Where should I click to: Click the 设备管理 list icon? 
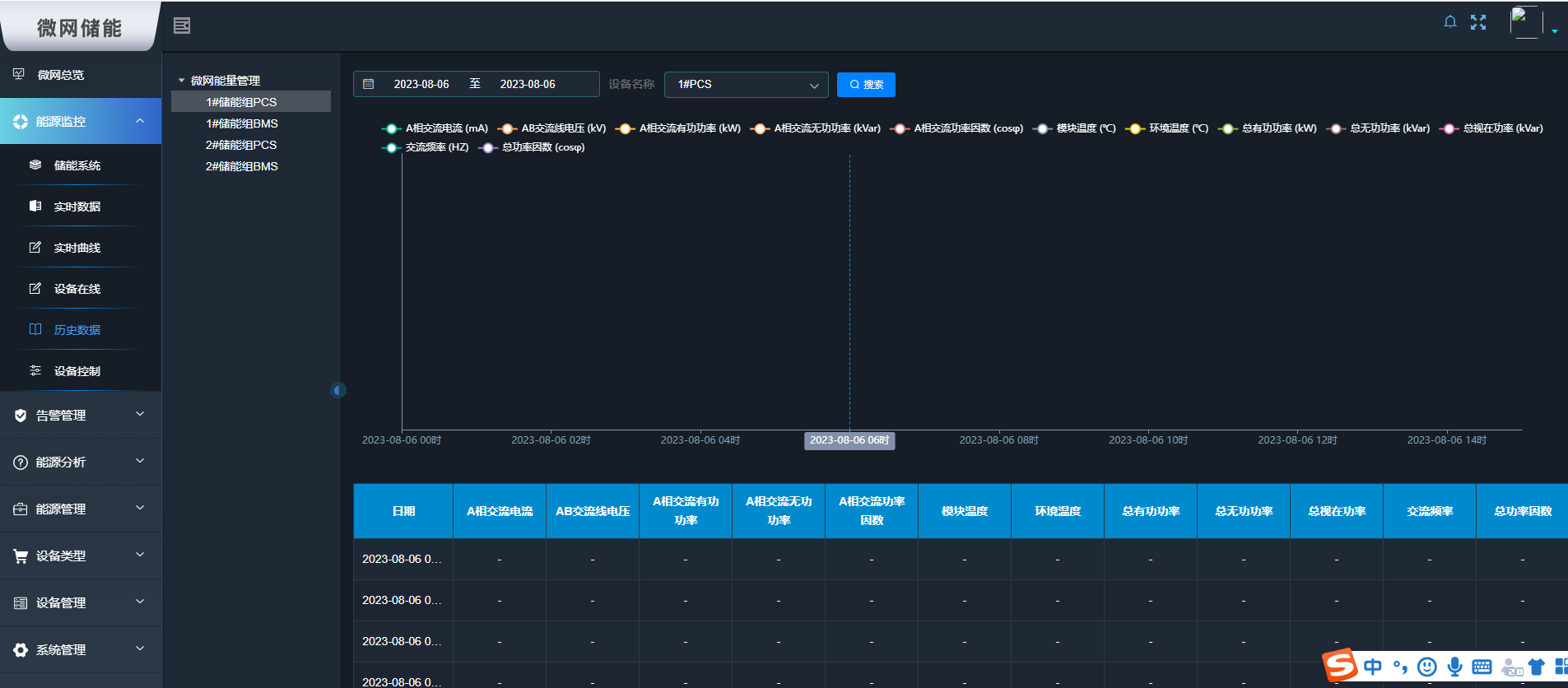pos(21,603)
